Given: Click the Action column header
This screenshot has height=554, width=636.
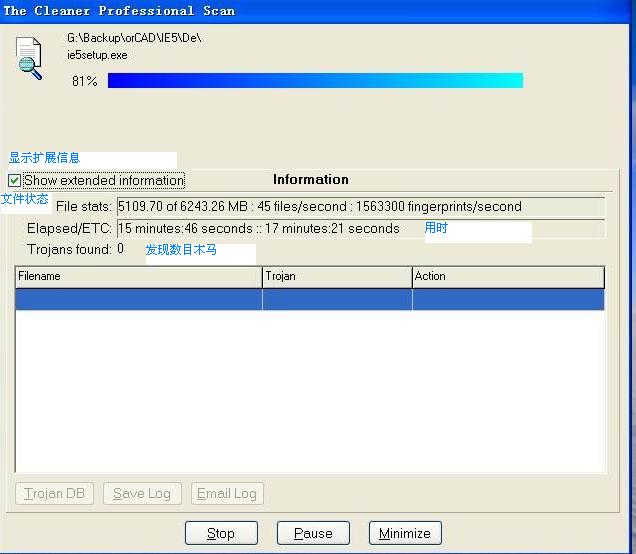Looking at the screenshot, I should point(508,277).
